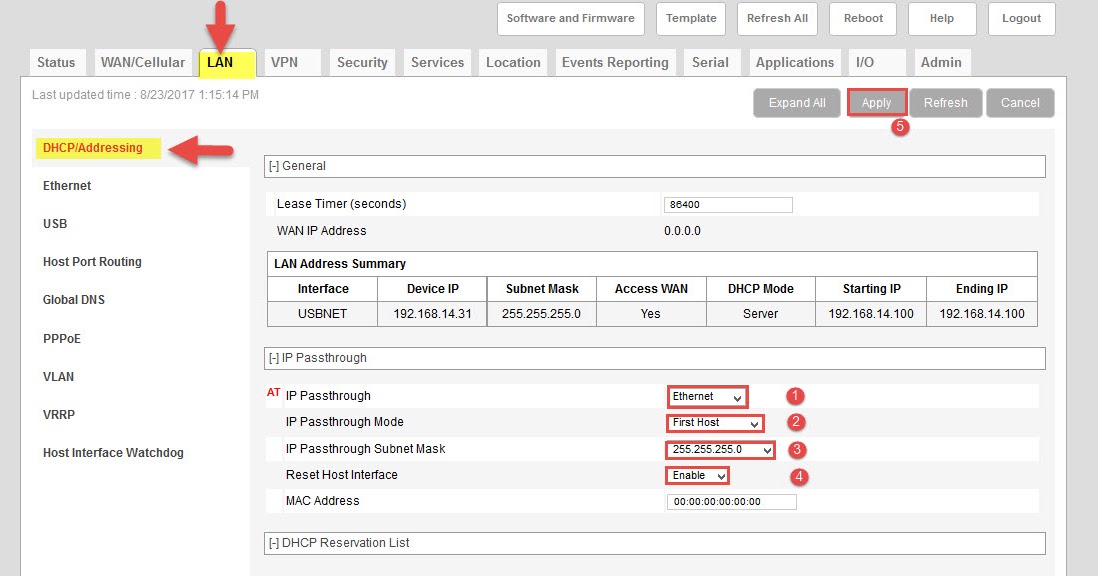Open the Software and Firmware dialog
The height and width of the screenshot is (576, 1098).
pos(570,18)
